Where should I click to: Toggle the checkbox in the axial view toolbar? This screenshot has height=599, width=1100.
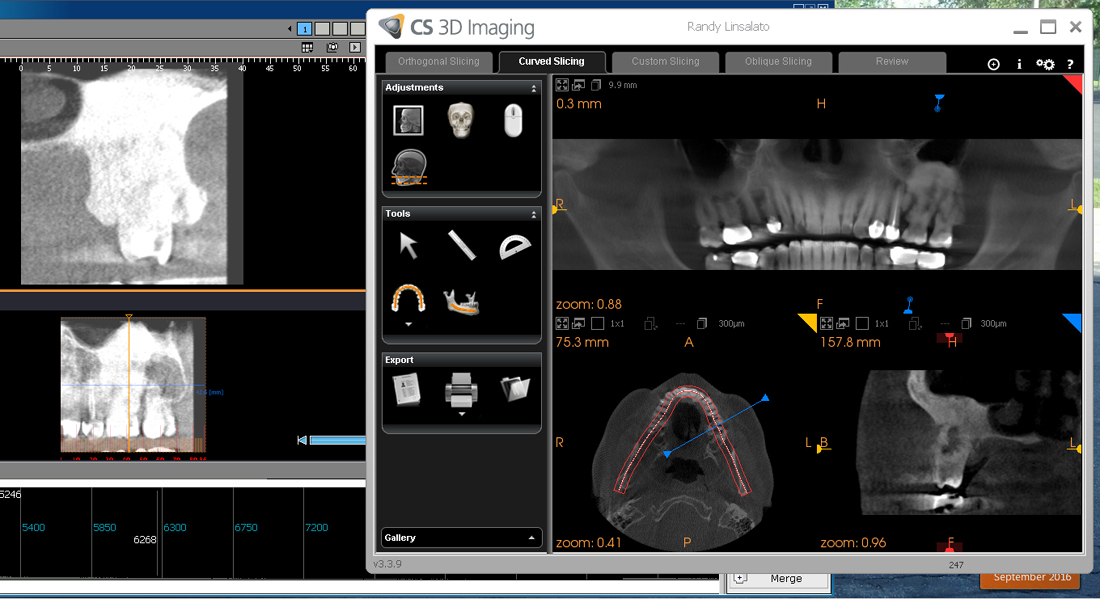point(597,324)
